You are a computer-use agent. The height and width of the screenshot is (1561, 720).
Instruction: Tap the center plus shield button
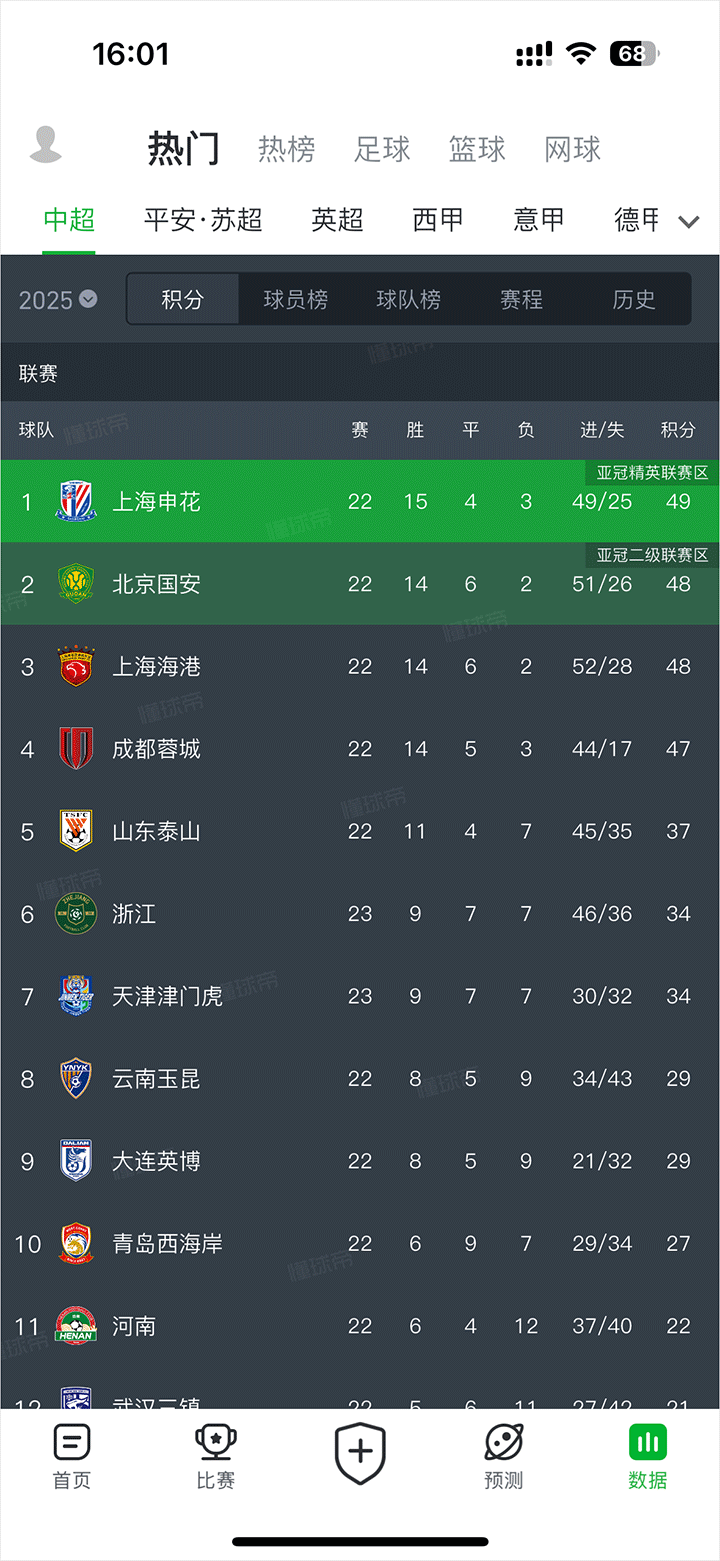pos(360,1453)
